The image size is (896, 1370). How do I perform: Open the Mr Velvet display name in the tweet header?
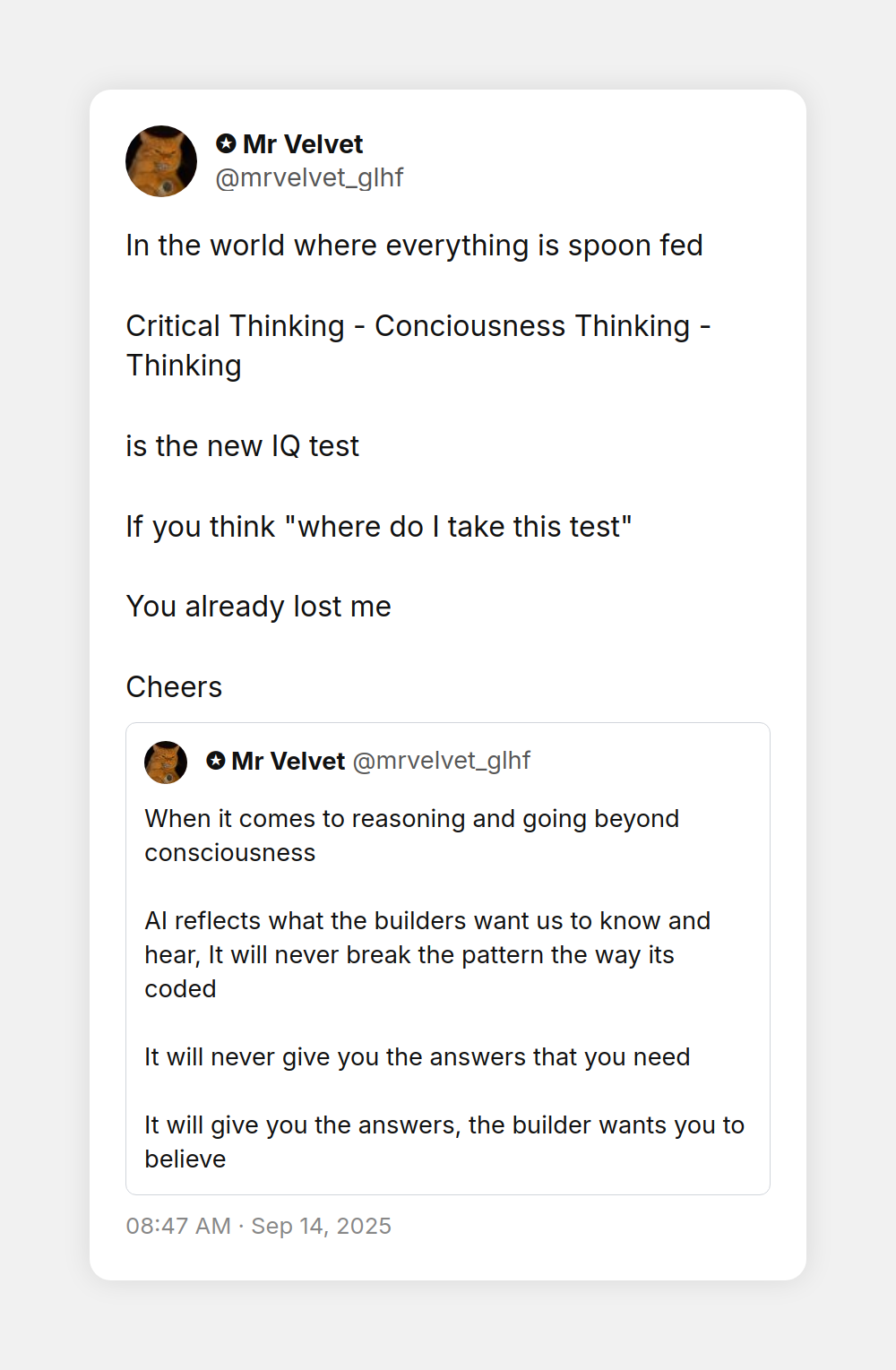coord(303,144)
